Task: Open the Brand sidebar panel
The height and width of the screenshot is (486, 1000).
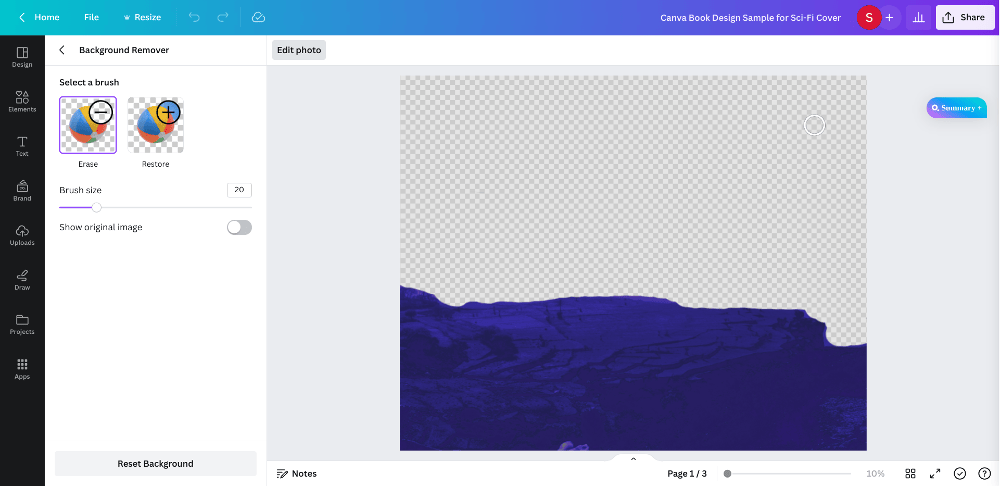Action: (x=22, y=191)
